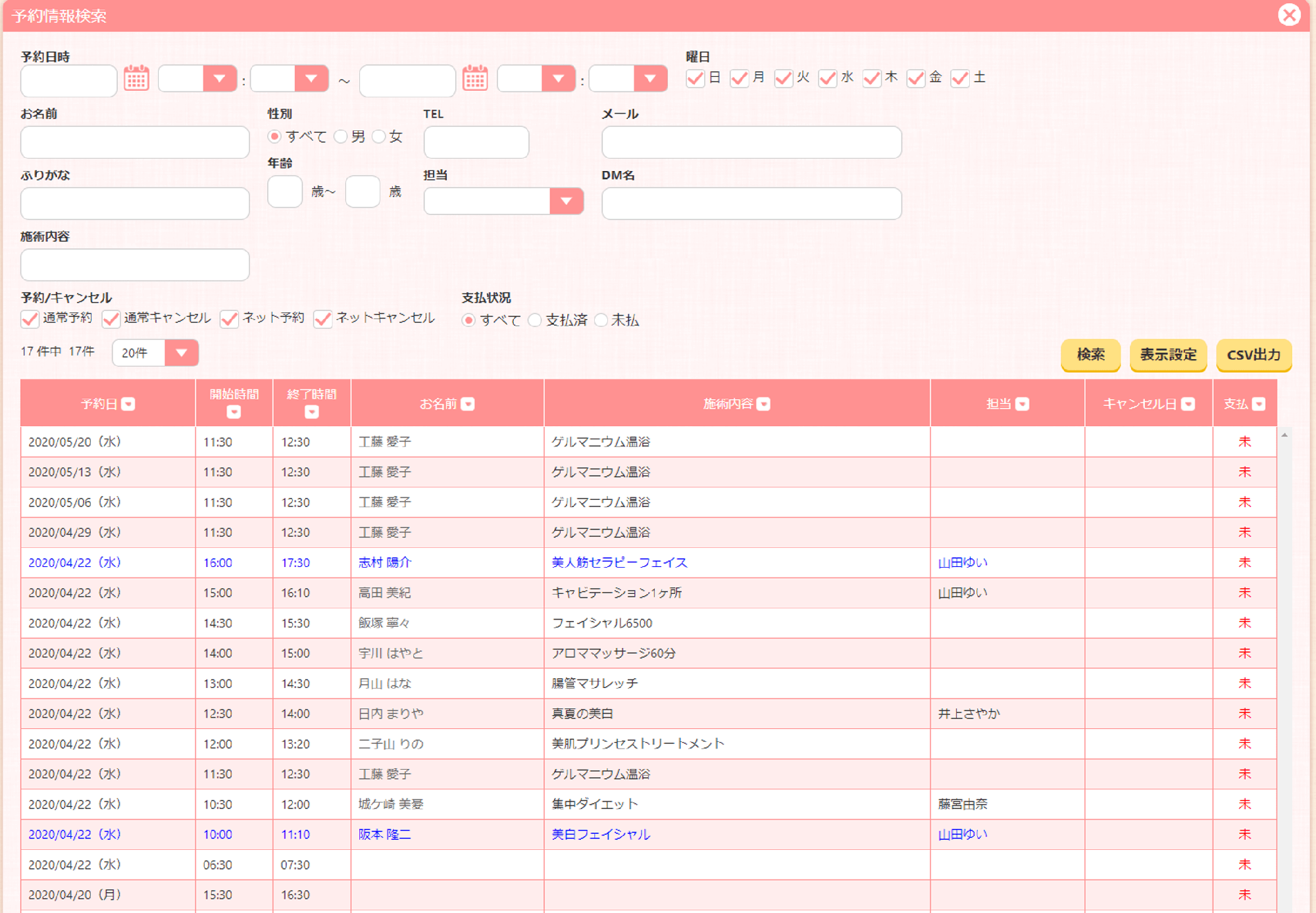The image size is (1316, 913).
Task: Sort by 担当 column arrow
Action: (1022, 404)
